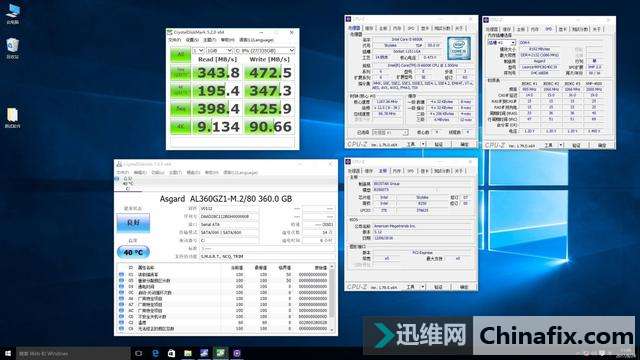Open the 1GiB test size dropdown
The height and width of the screenshot is (360, 640).
click(x=219, y=51)
